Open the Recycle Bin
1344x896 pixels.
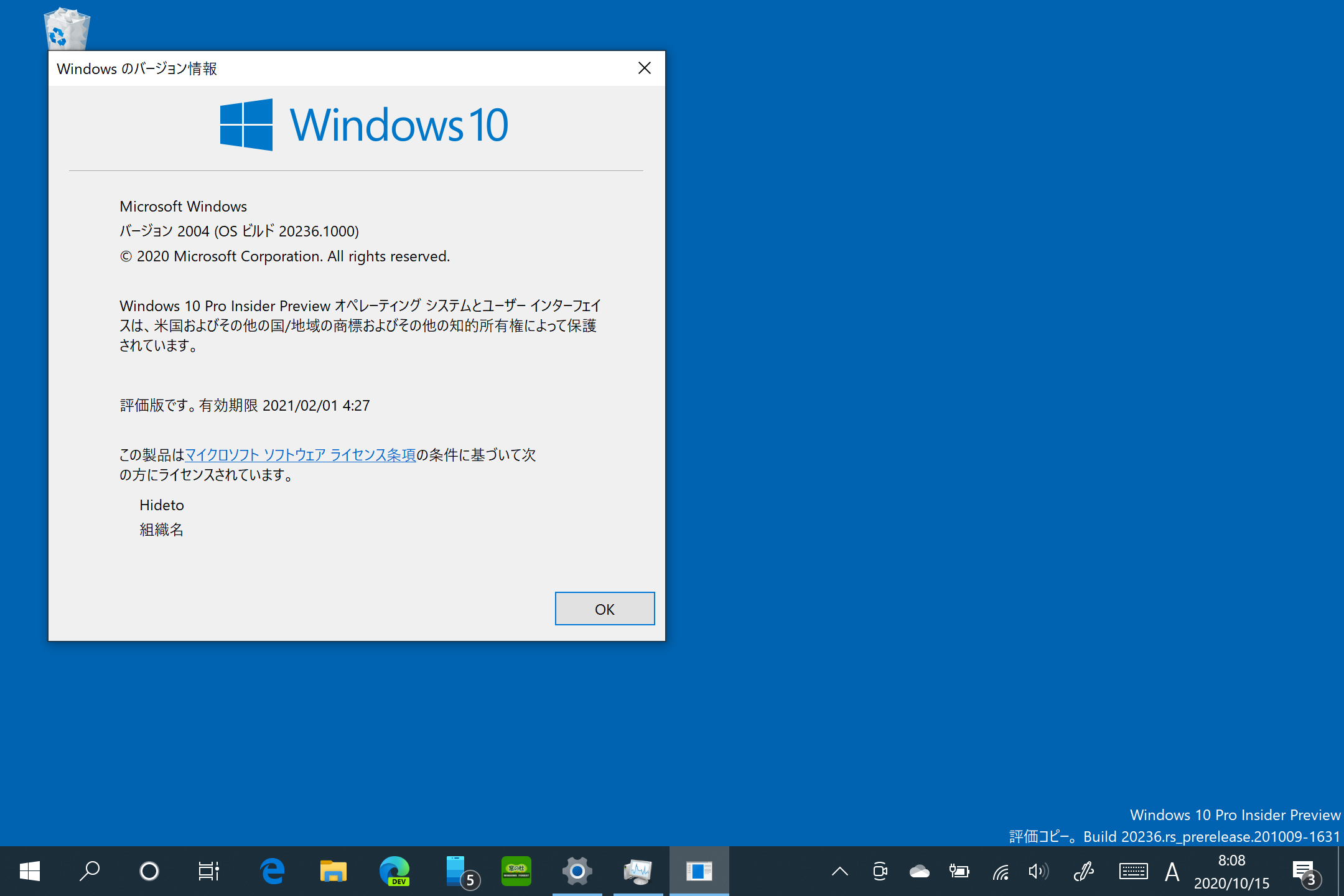[x=66, y=28]
